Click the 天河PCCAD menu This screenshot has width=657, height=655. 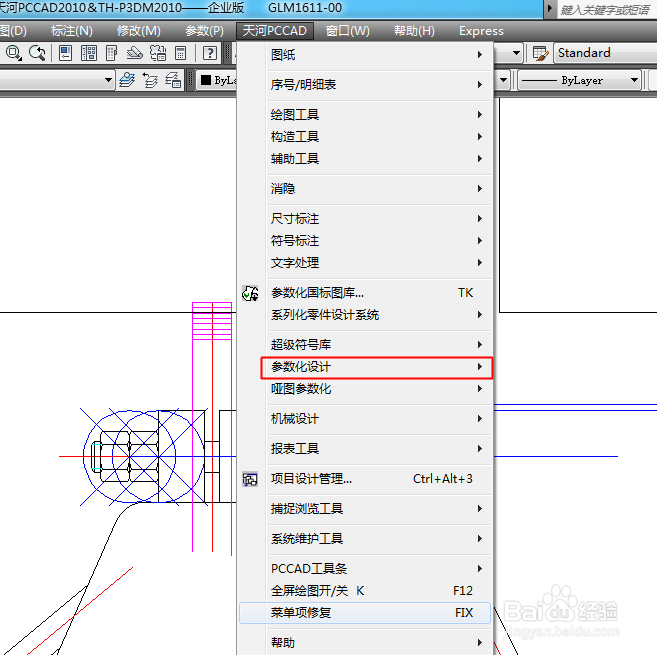275,31
